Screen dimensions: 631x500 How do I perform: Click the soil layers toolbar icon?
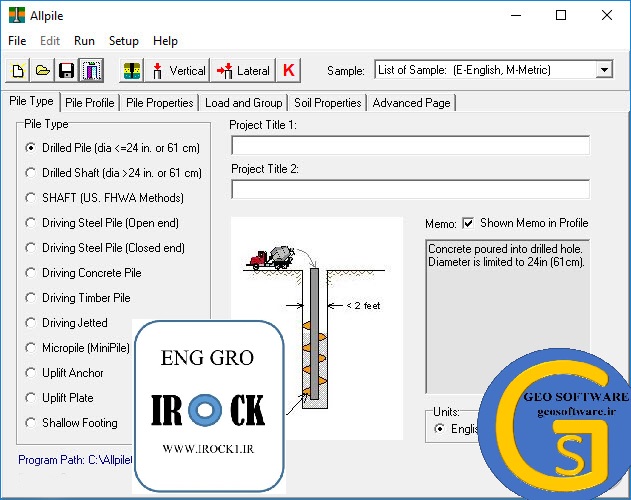(132, 70)
